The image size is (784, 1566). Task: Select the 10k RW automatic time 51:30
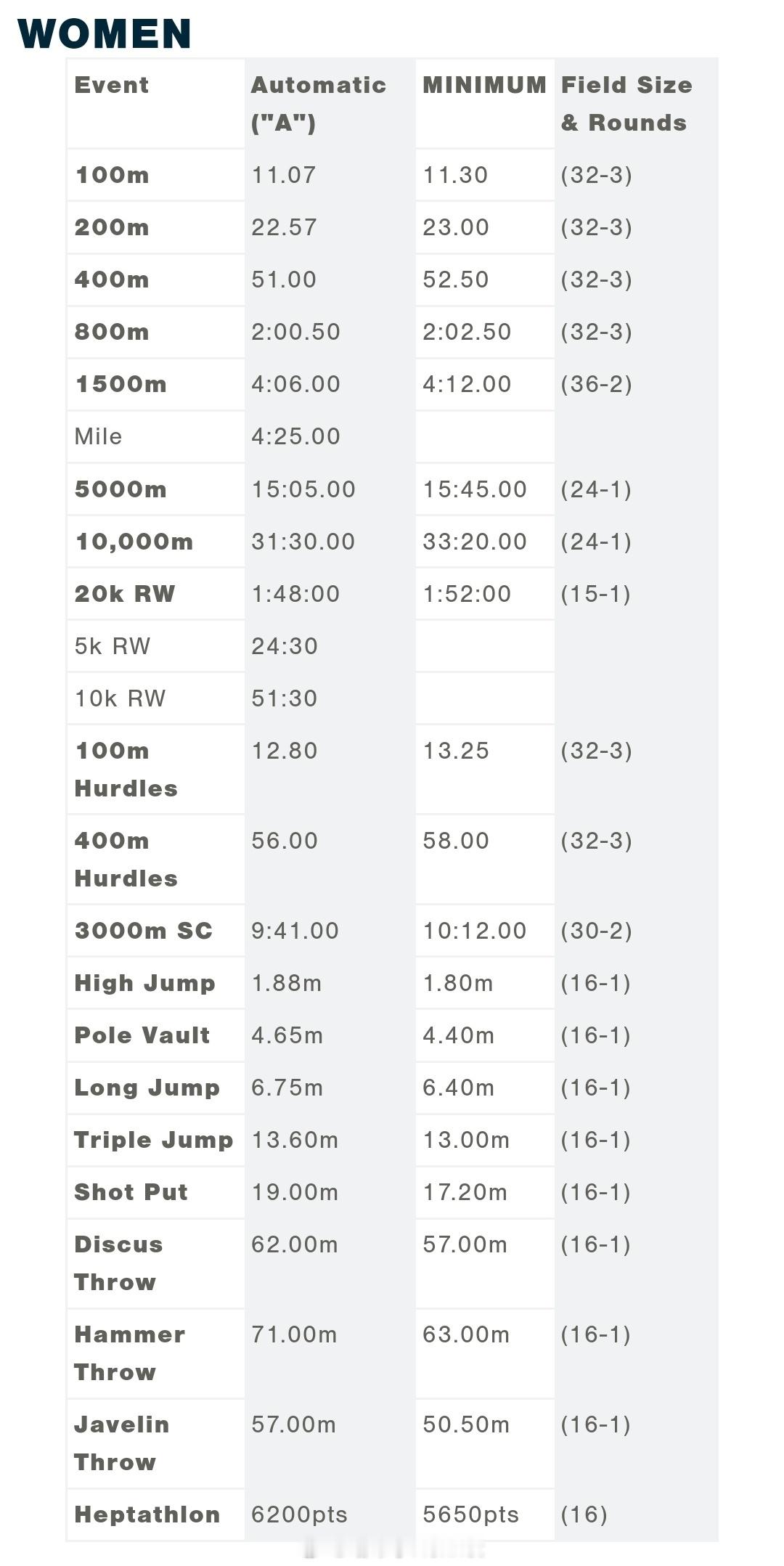click(x=285, y=698)
